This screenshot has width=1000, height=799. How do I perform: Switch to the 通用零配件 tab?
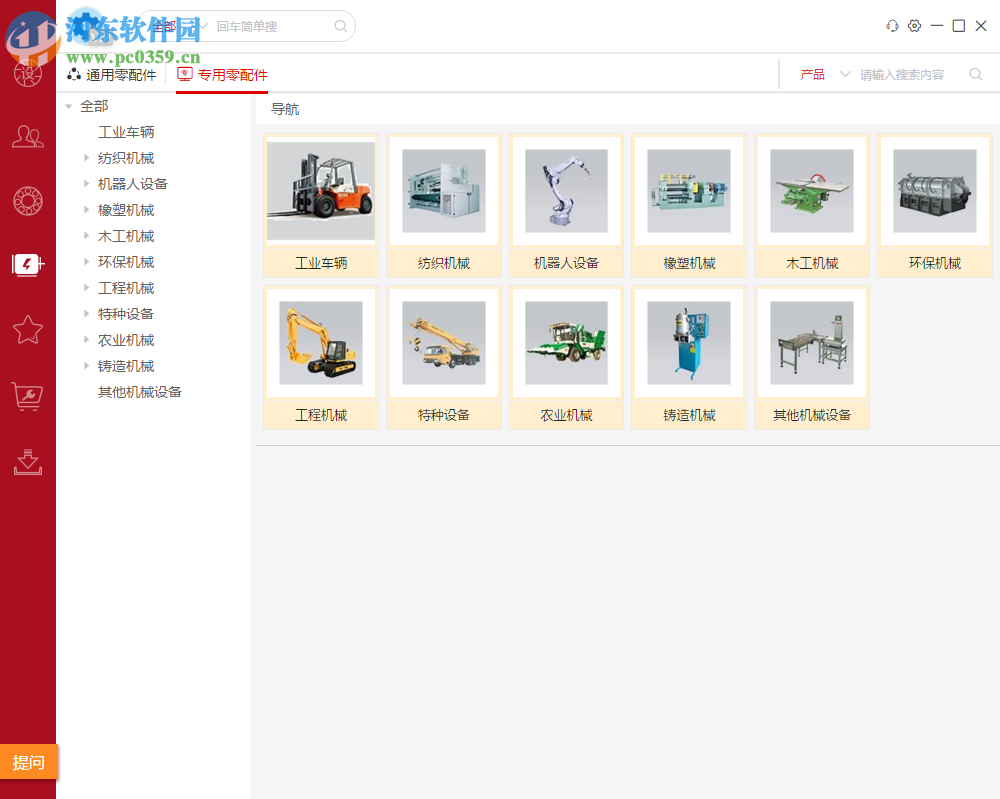click(x=113, y=74)
